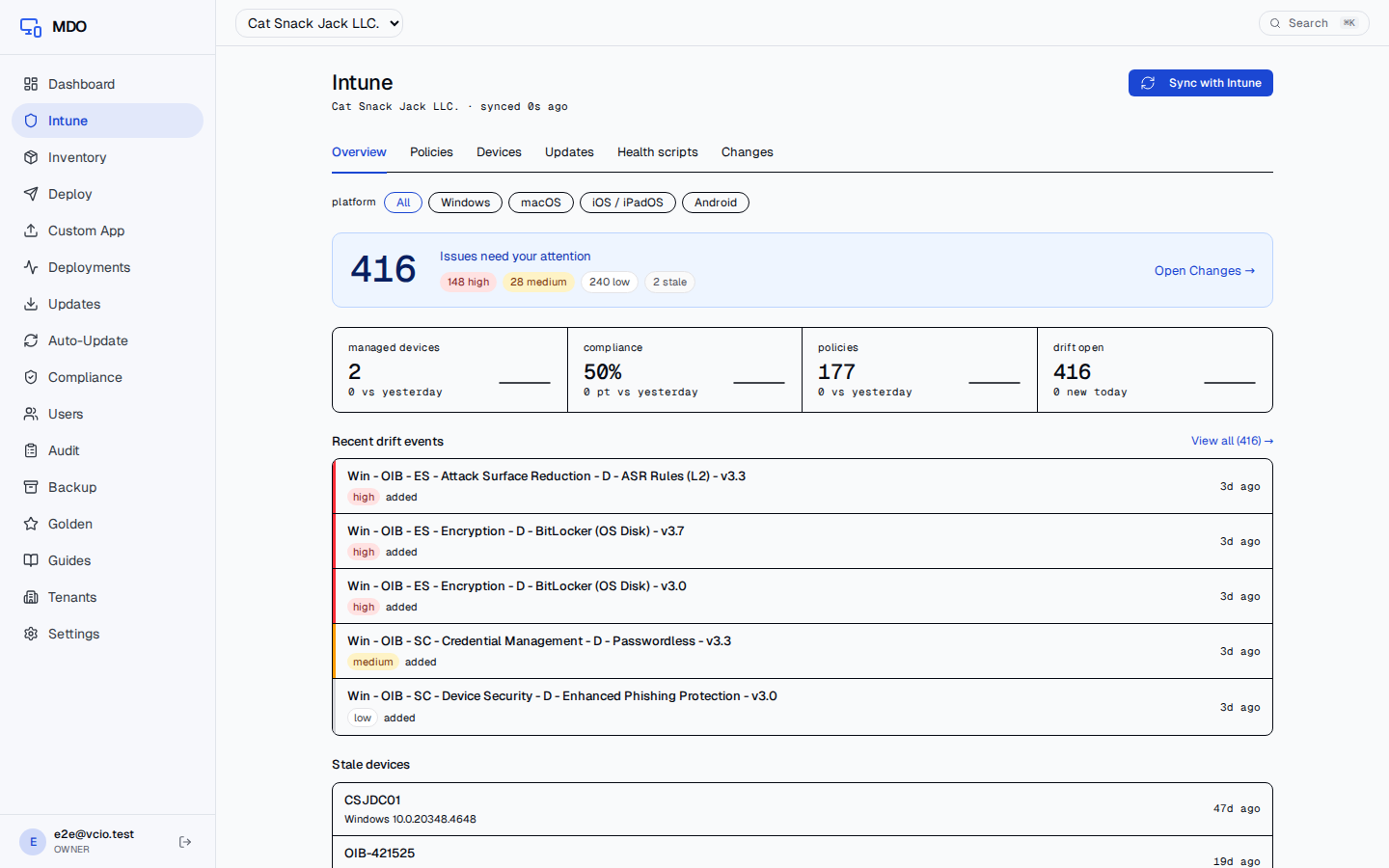Open the managed devices stat card
The image size is (1389, 868).
click(449, 369)
